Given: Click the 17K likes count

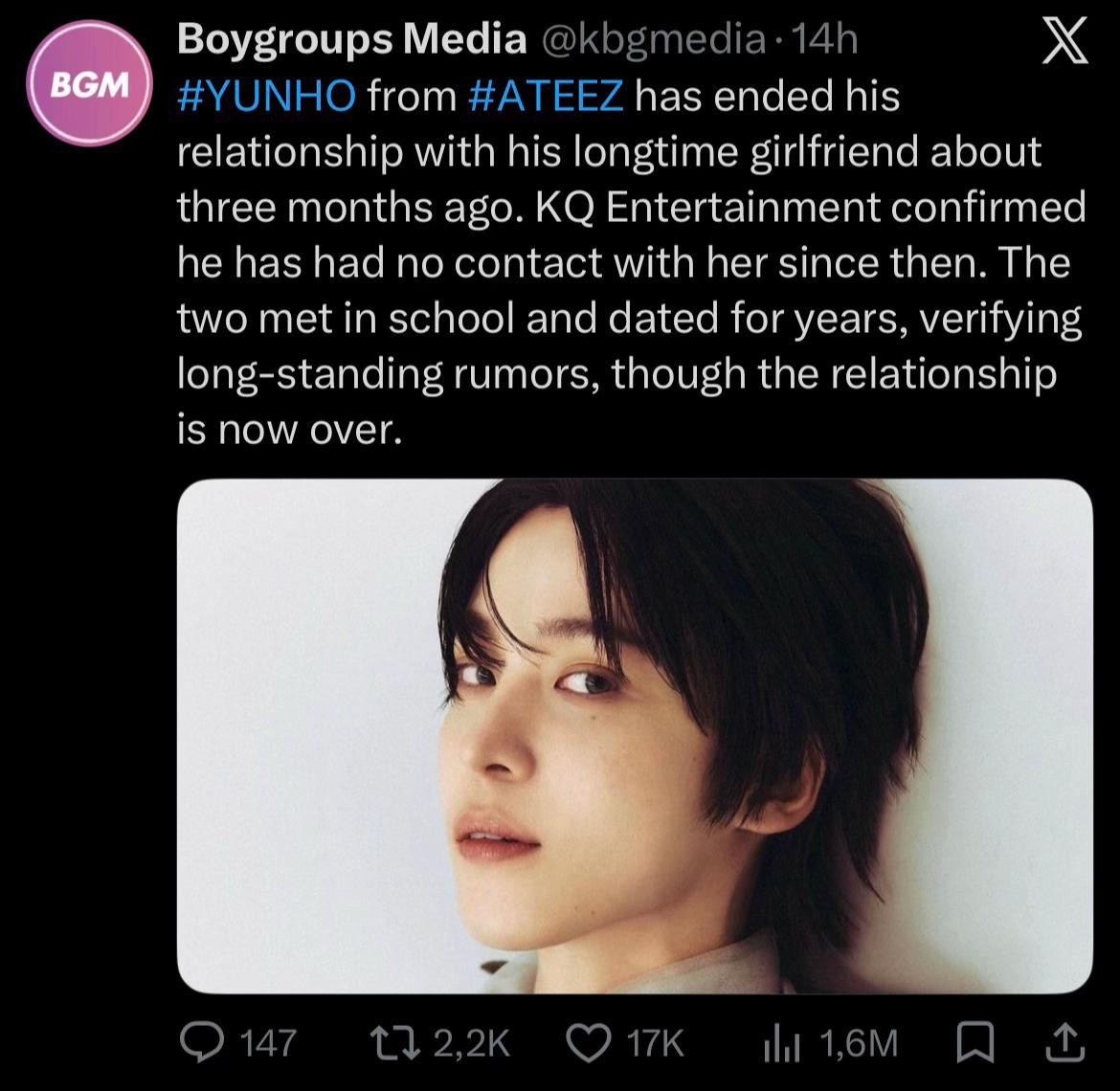Looking at the screenshot, I should click(655, 1043).
